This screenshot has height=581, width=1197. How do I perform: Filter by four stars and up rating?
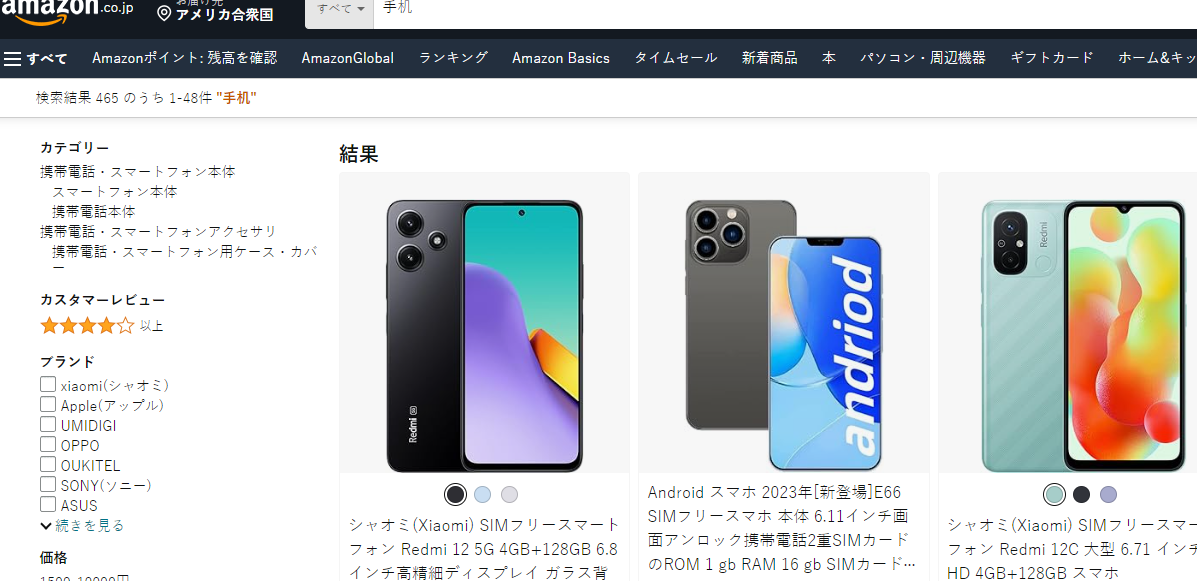click(x=102, y=326)
